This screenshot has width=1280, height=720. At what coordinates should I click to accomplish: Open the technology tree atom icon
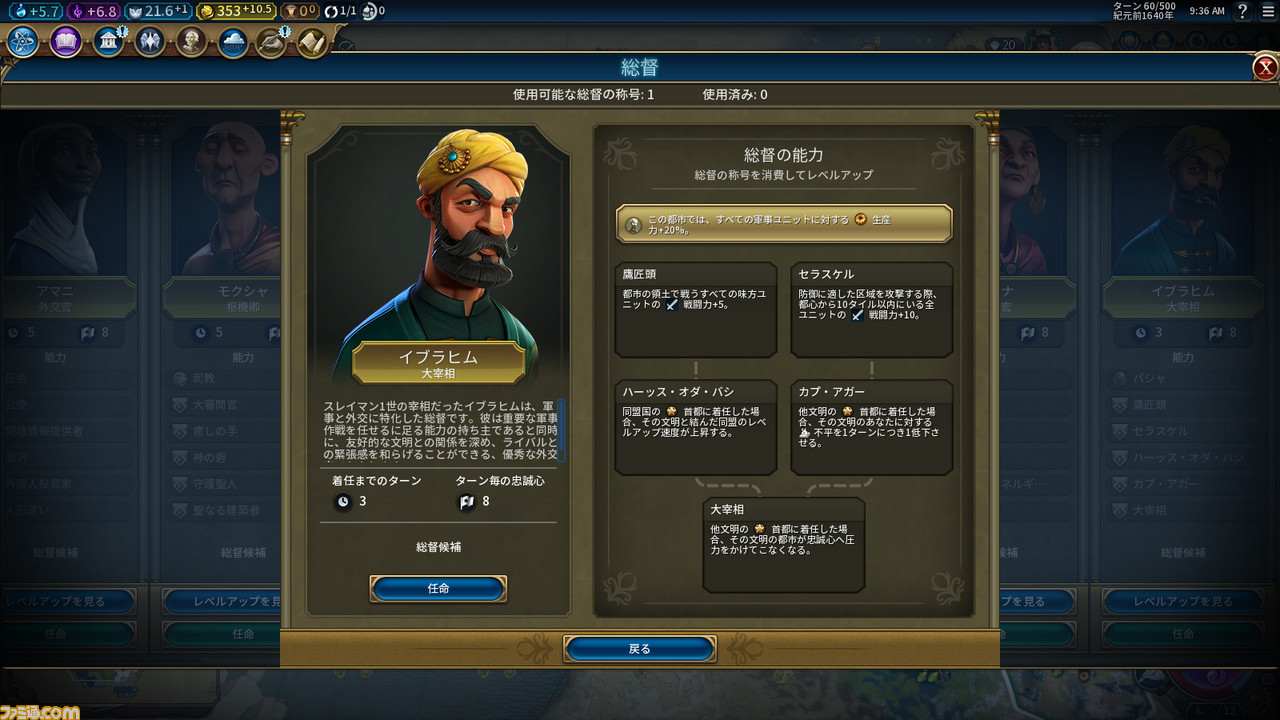point(24,42)
